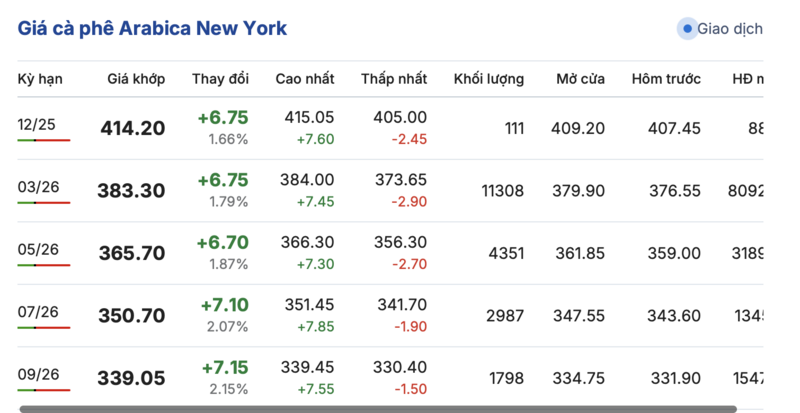Click the Kỳ hạn column header
This screenshot has width=800, height=413.
[x=40, y=79]
